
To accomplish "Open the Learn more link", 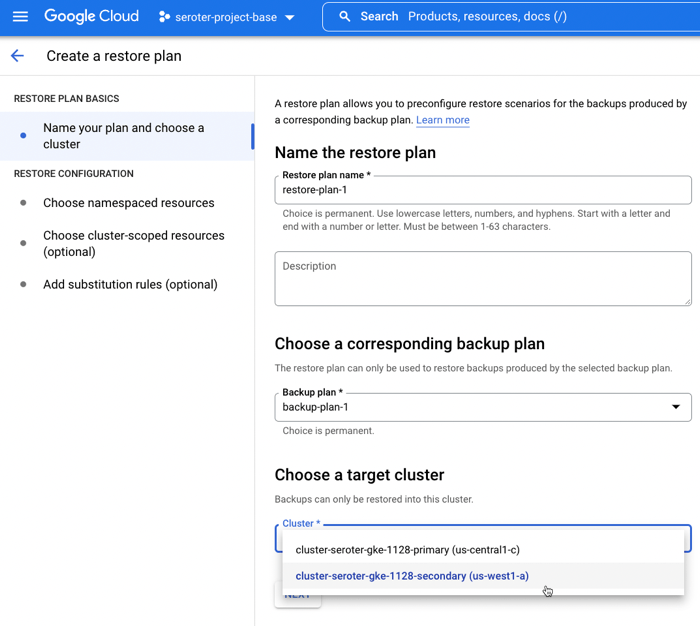I will coord(443,120).
